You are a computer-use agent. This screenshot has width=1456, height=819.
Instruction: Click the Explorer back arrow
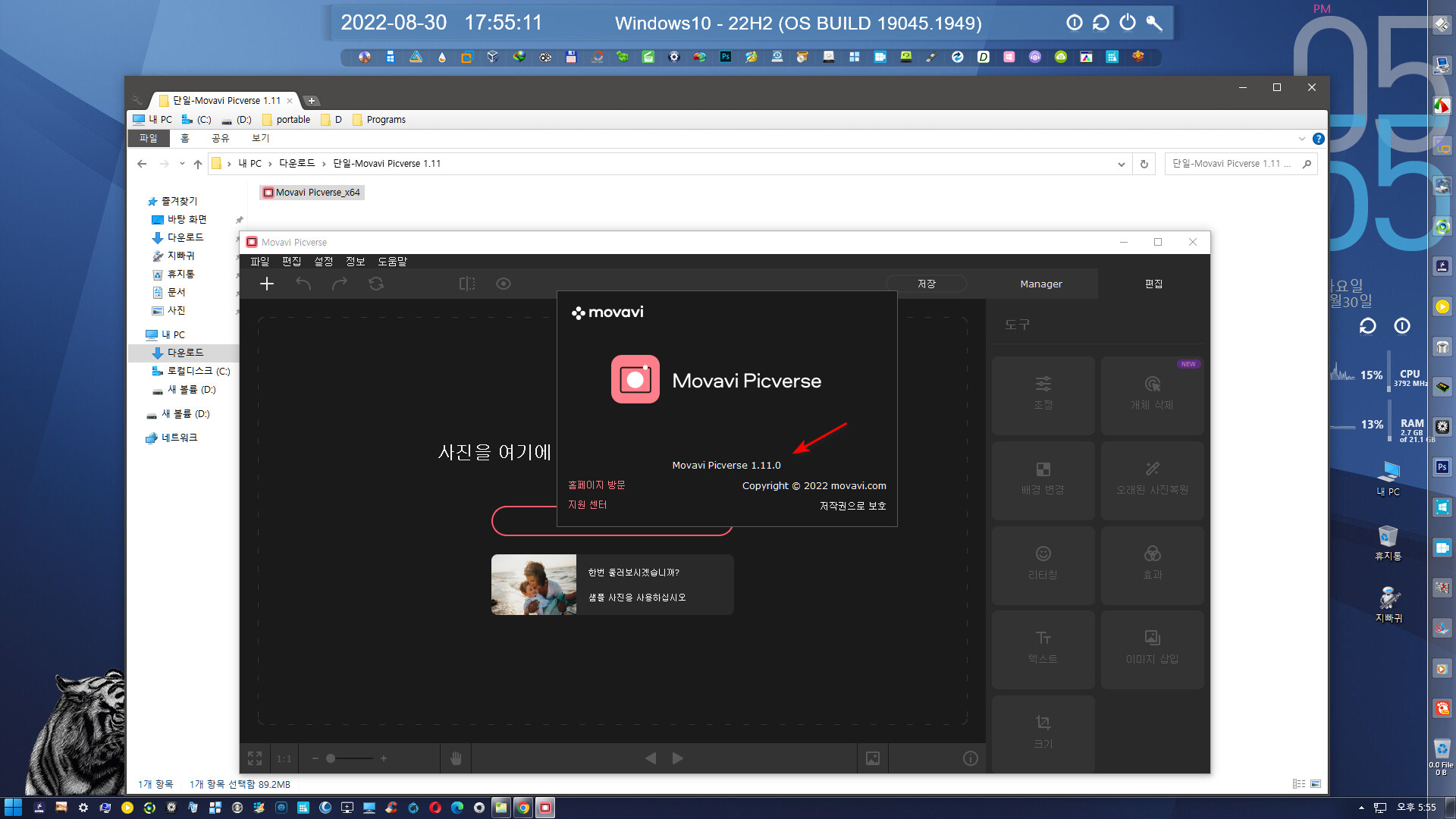(x=142, y=164)
